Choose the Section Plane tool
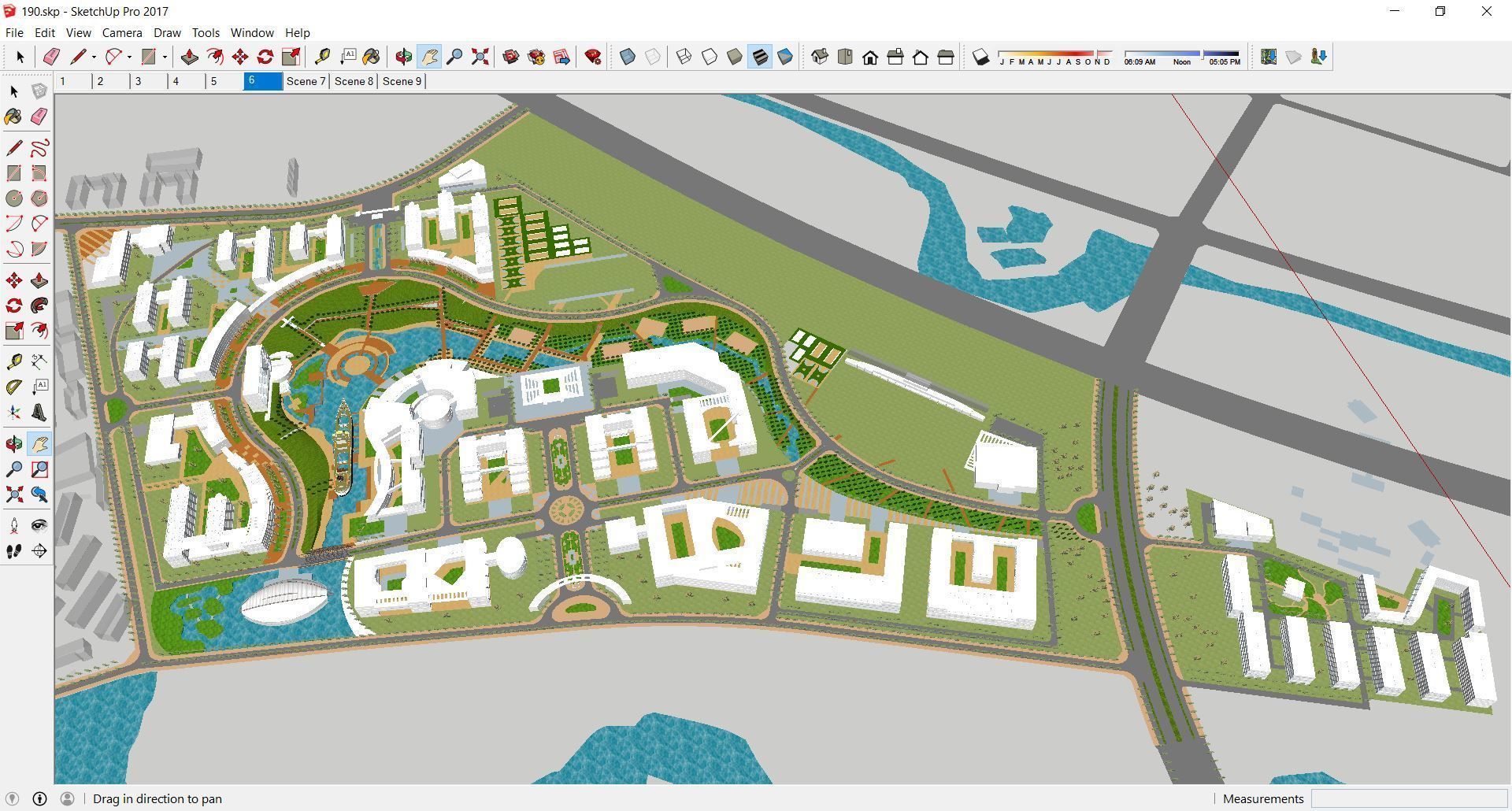This screenshot has height=811, width=1512. tap(39, 551)
